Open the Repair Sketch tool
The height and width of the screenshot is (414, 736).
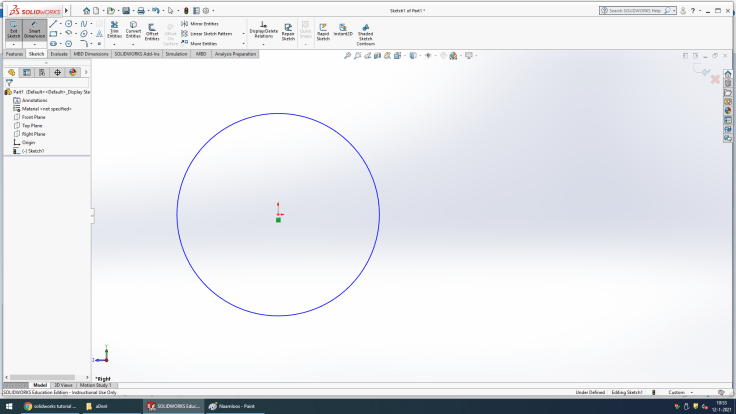[x=288, y=32]
